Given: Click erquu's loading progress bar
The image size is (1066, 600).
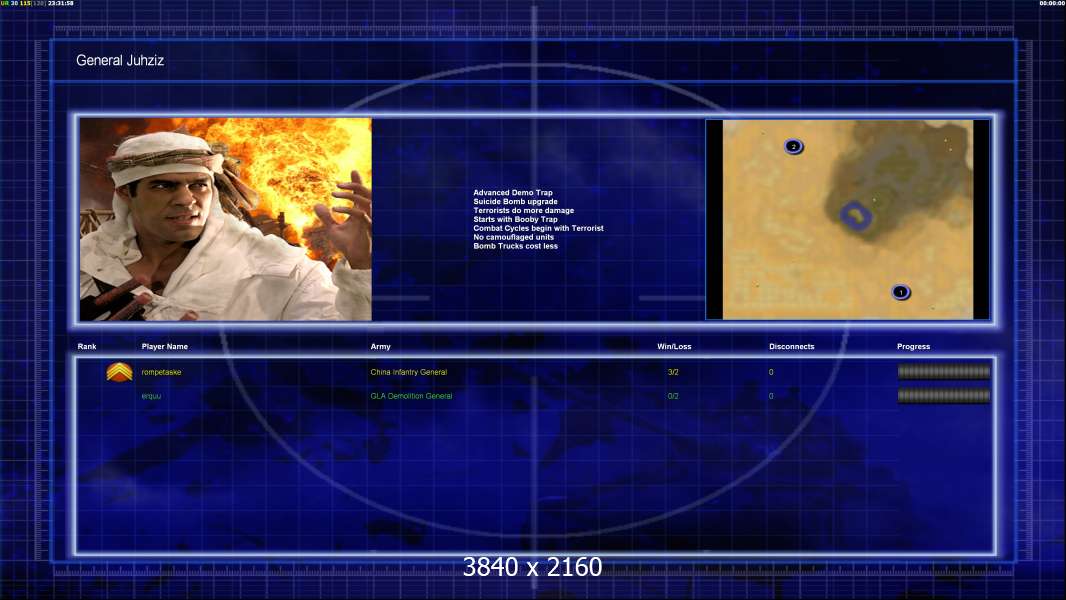Looking at the screenshot, I should (944, 395).
